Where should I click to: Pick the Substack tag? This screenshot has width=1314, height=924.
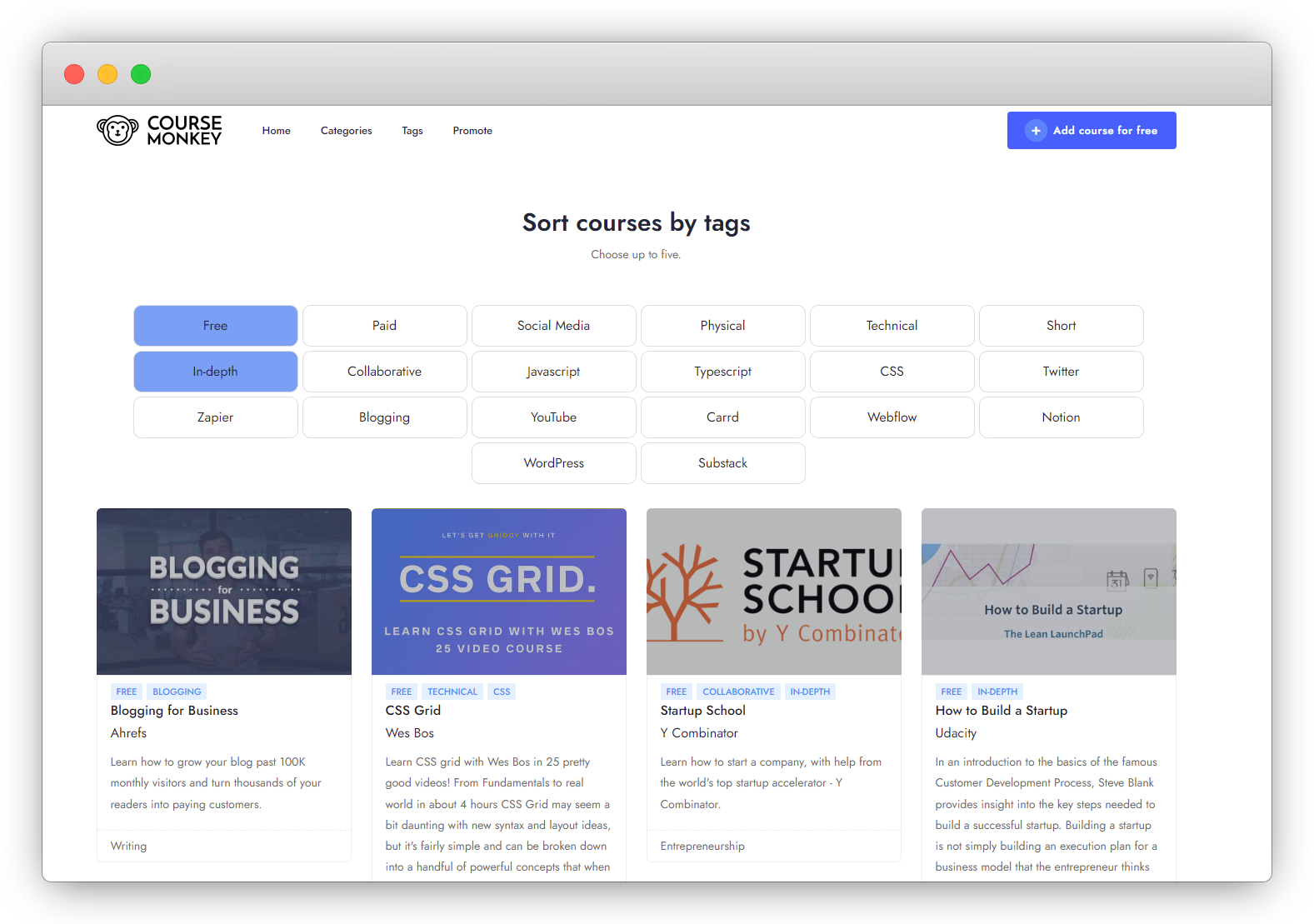pos(723,463)
